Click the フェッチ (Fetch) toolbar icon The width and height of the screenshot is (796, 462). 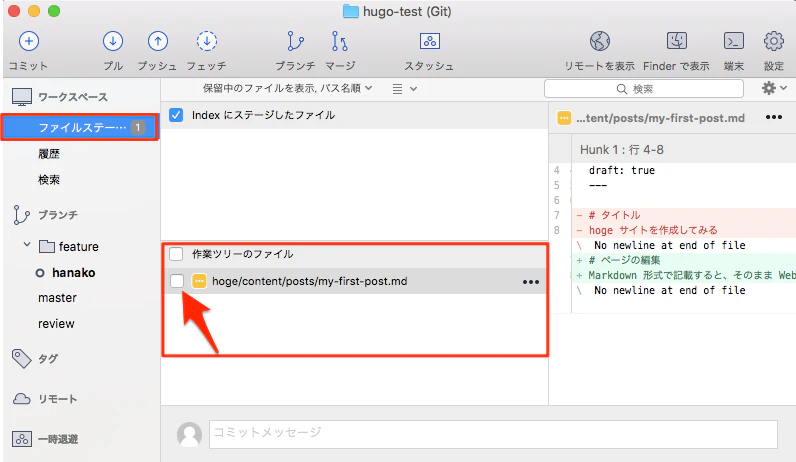click(x=207, y=41)
